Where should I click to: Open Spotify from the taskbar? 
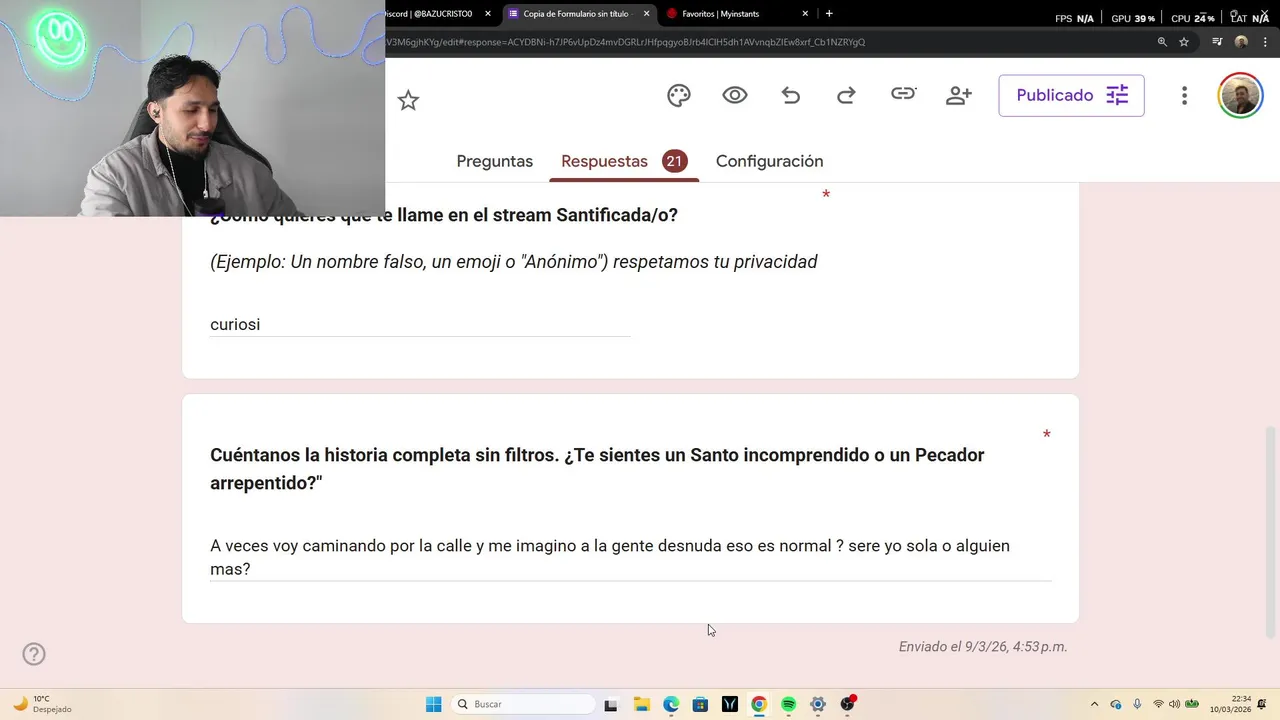[x=788, y=704]
